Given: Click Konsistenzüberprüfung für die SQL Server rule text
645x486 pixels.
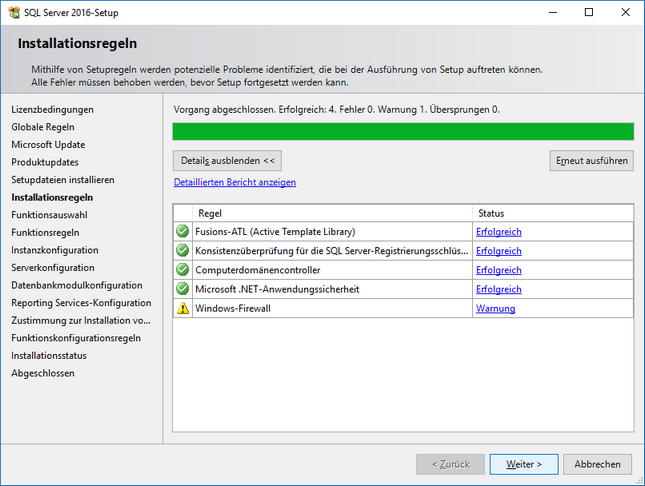Looking at the screenshot, I should [x=332, y=251].
